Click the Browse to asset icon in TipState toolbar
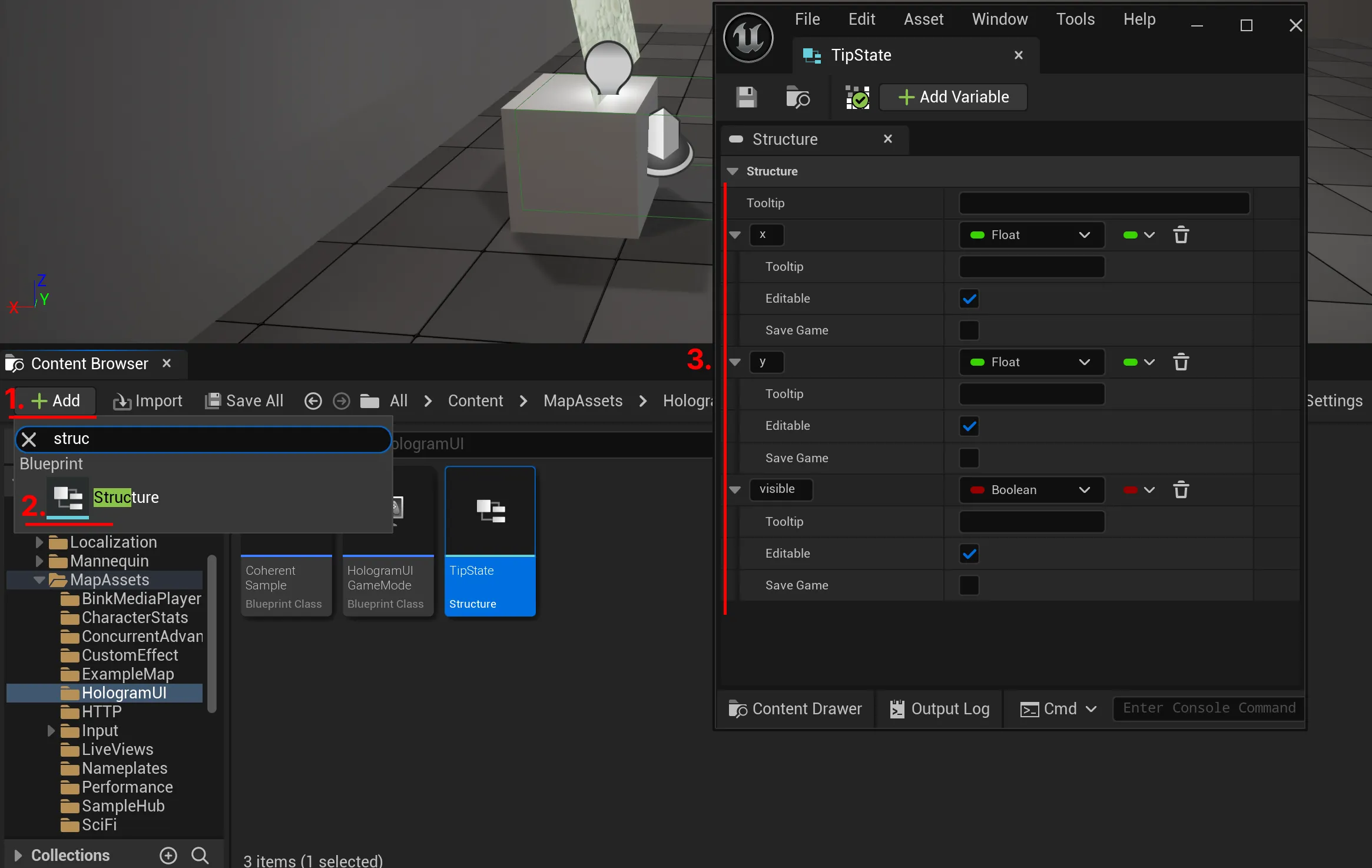 pos(798,97)
